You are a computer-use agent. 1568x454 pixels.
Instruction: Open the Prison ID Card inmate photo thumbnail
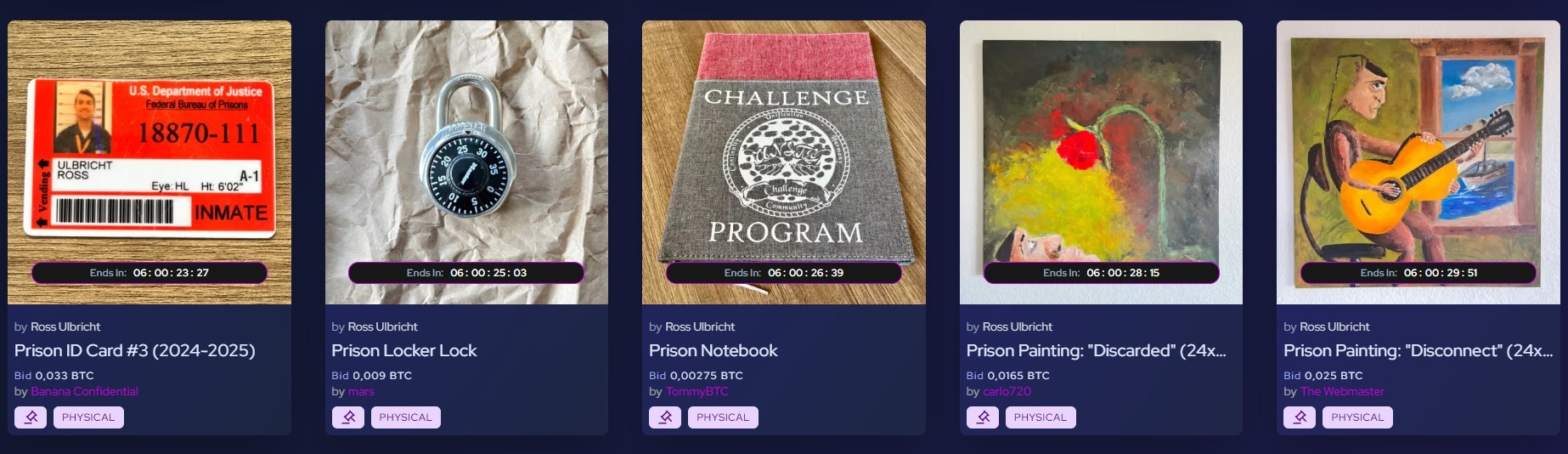pos(149,162)
